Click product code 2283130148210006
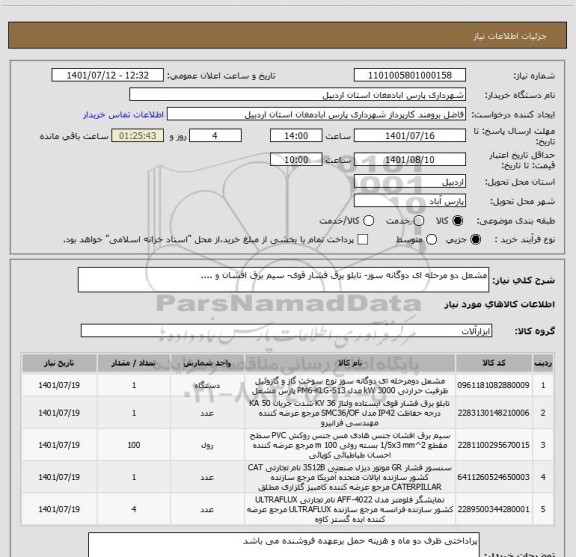This screenshot has height=557, width=576. coord(493,413)
